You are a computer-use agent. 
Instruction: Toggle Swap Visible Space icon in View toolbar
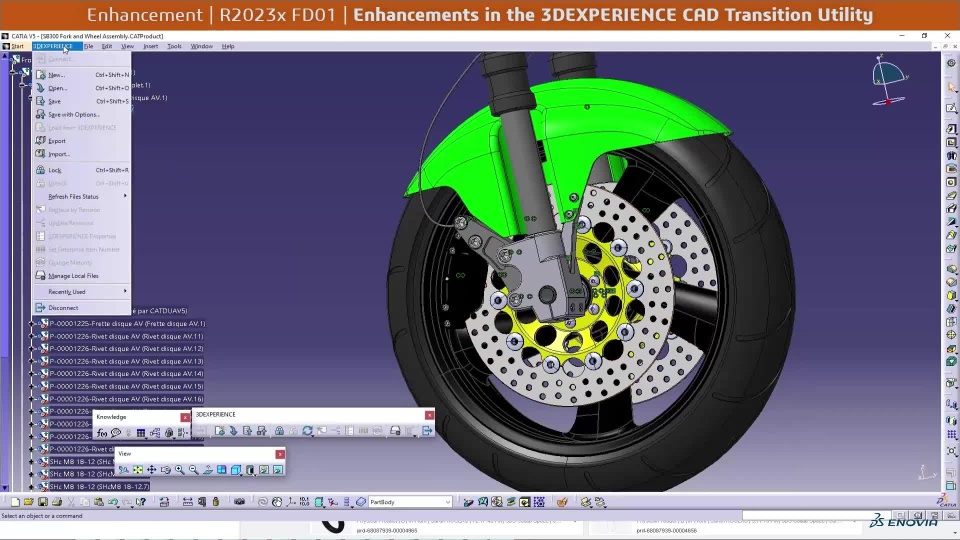pyautogui.click(x=278, y=470)
